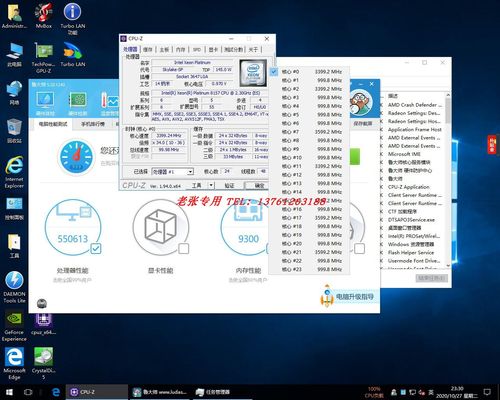Image resolution: width=500 pixels, height=400 pixels.
Task: Click the 工具 button in CPU-Z
Action: tap(196, 185)
